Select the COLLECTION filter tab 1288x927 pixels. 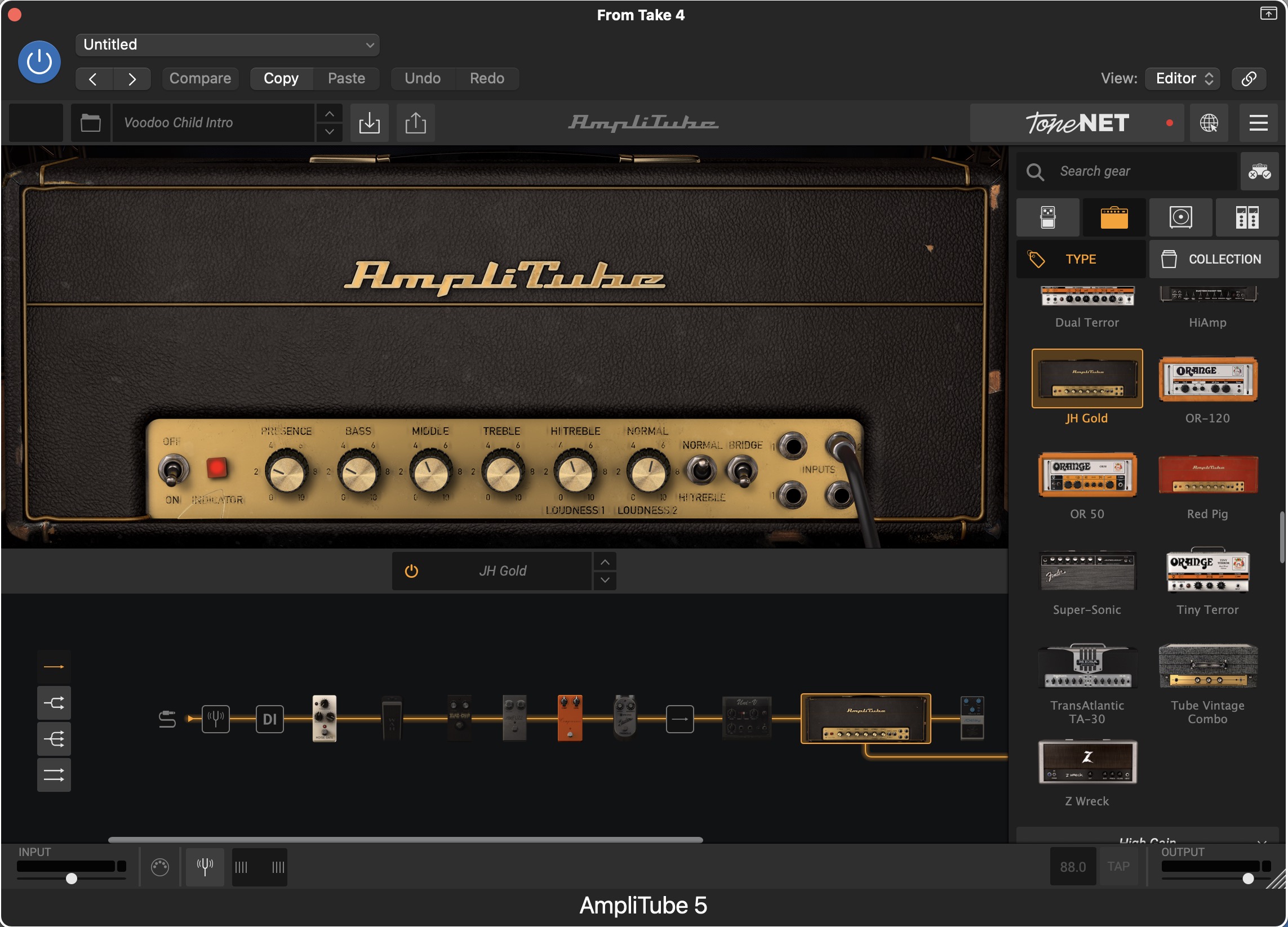(1214, 259)
